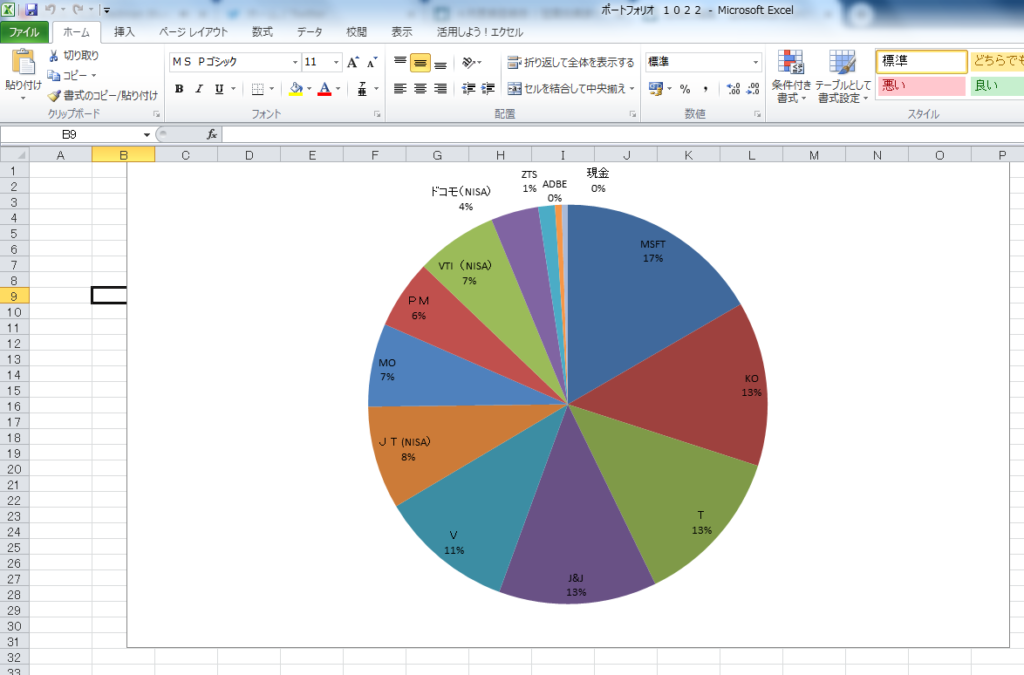
Task: Open Conditional Formatting icon menu
Action: [x=791, y=63]
